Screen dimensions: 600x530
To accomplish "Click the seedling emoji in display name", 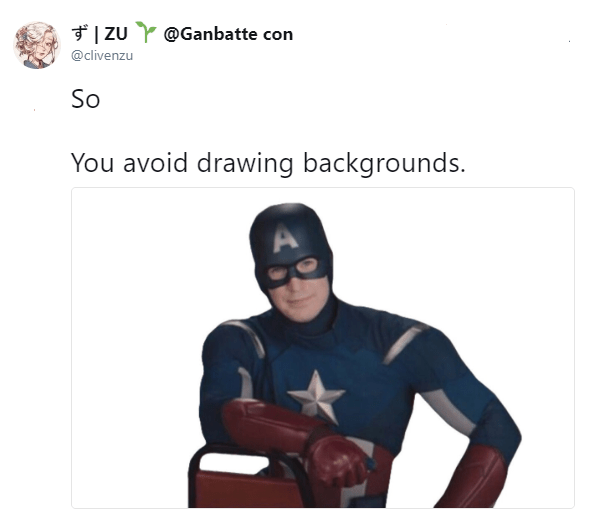I will [x=146, y=32].
